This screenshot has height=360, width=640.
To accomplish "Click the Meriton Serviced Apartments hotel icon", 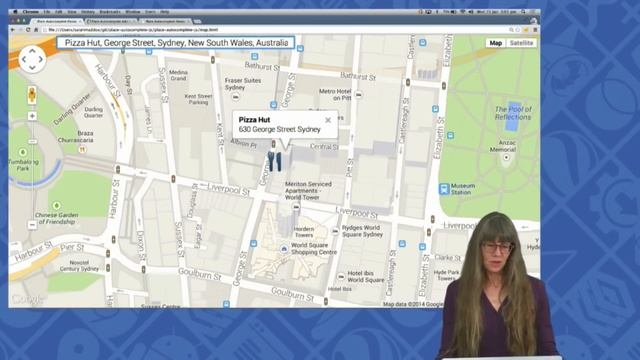I will tap(296, 207).
